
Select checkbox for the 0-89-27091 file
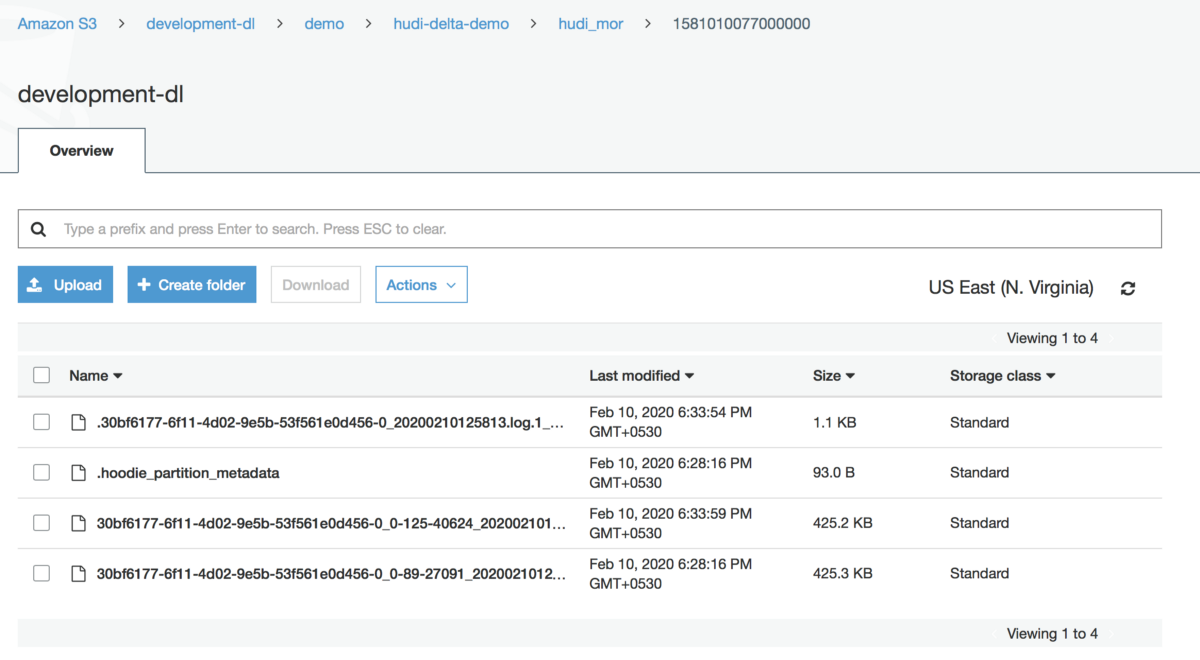point(41,573)
